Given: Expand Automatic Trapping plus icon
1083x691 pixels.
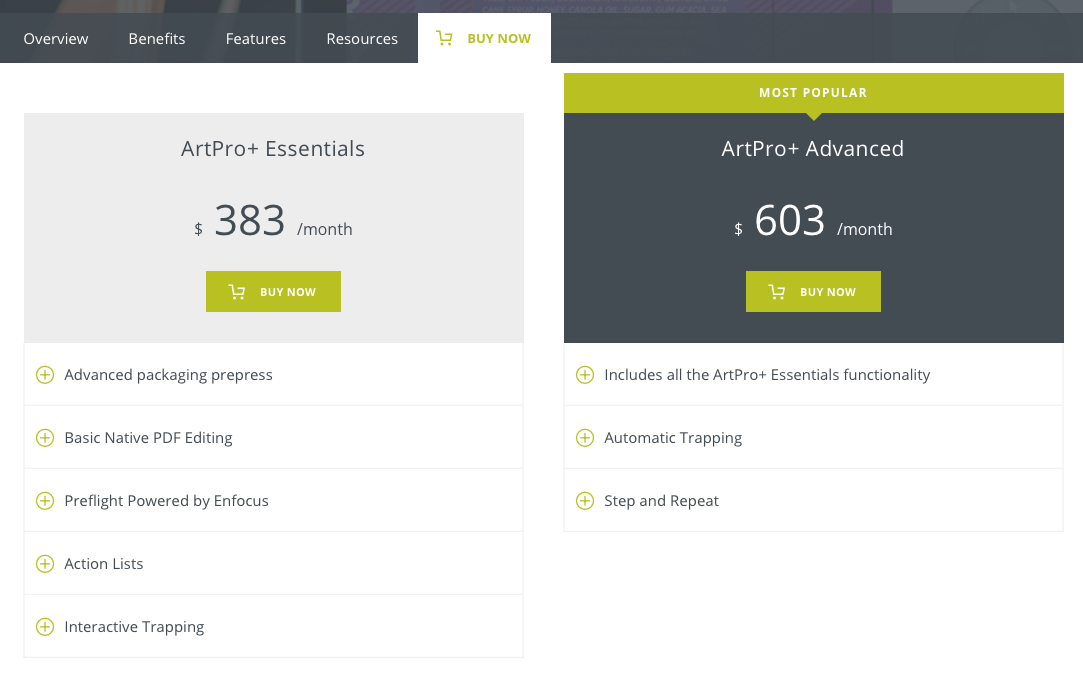Looking at the screenshot, I should click(x=585, y=437).
